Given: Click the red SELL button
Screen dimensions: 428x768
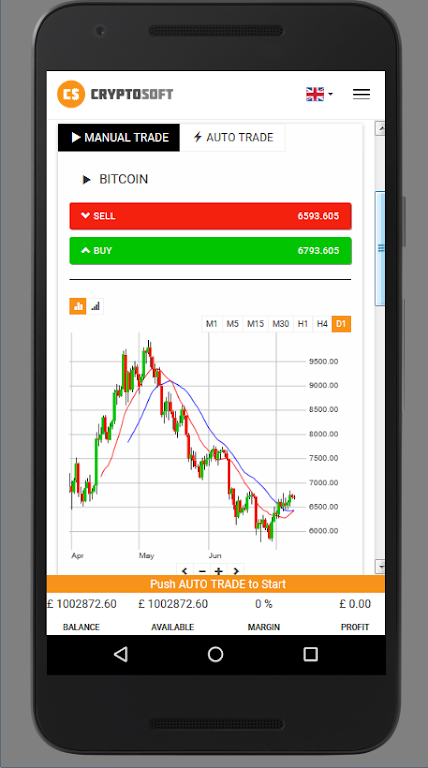Looking at the screenshot, I should (211, 216).
